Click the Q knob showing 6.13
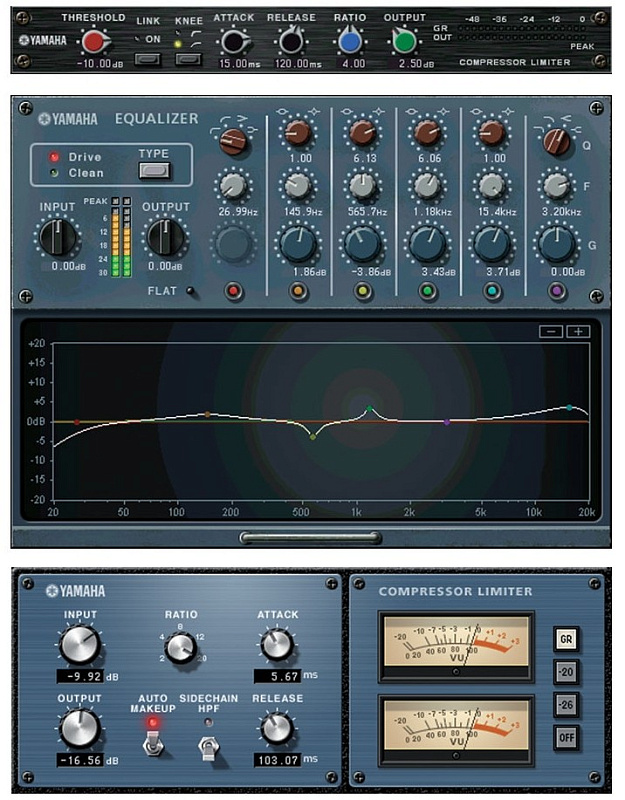This screenshot has width=625, height=800. (363, 133)
